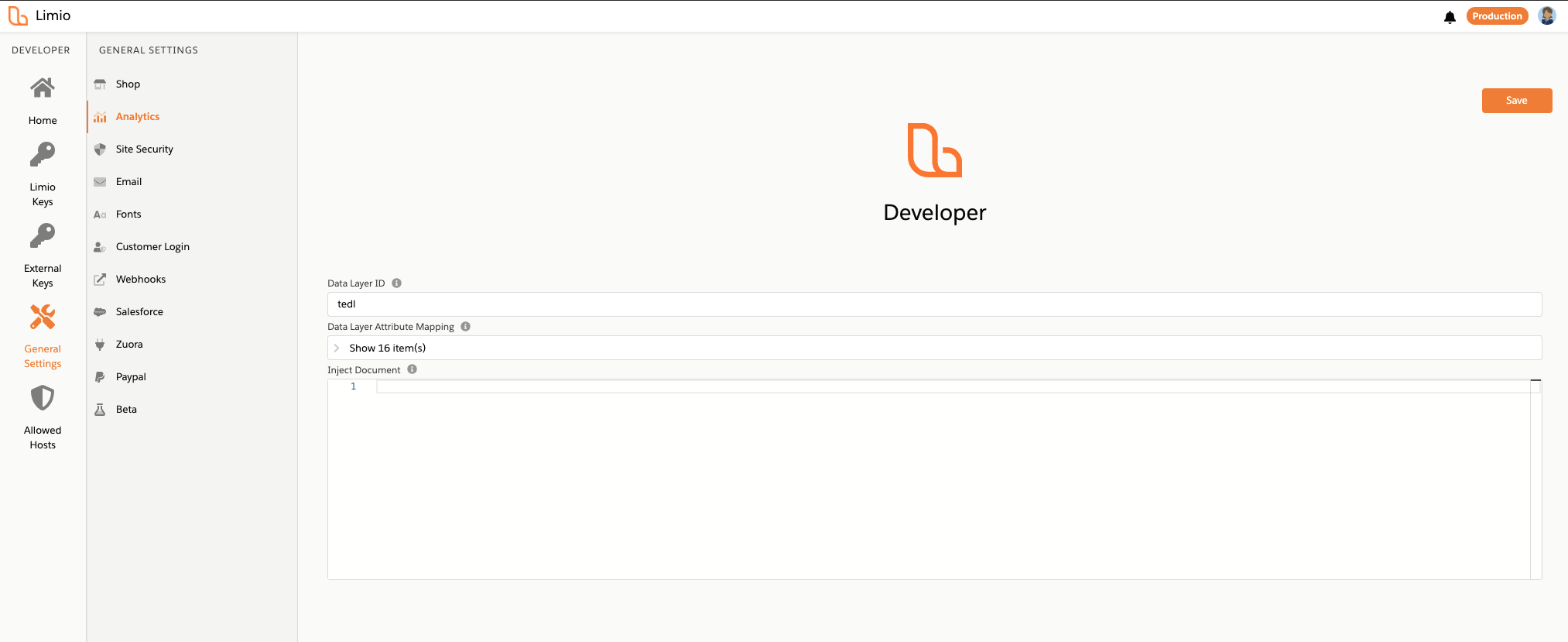This screenshot has width=1568, height=642.
Task: Click the Production environment badge
Action: pyautogui.click(x=1497, y=16)
